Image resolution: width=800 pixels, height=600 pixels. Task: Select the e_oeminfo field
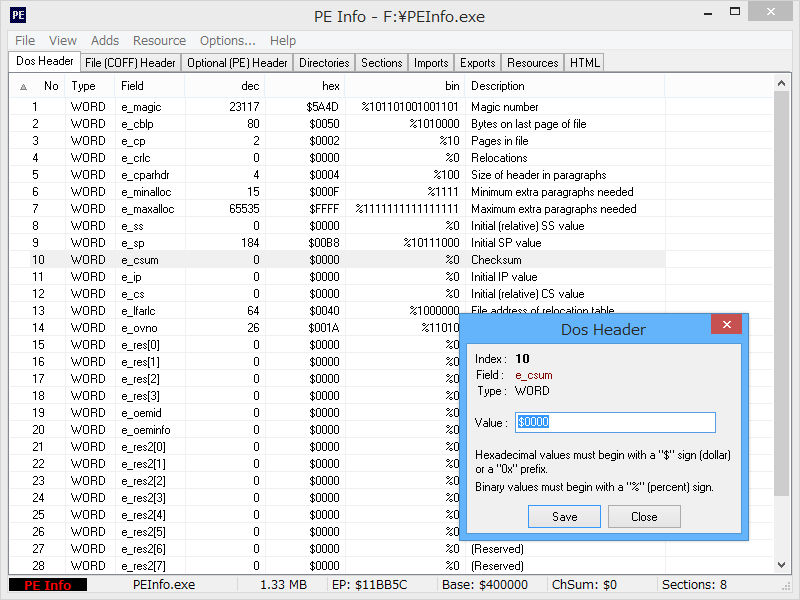pyautogui.click(x=145, y=430)
